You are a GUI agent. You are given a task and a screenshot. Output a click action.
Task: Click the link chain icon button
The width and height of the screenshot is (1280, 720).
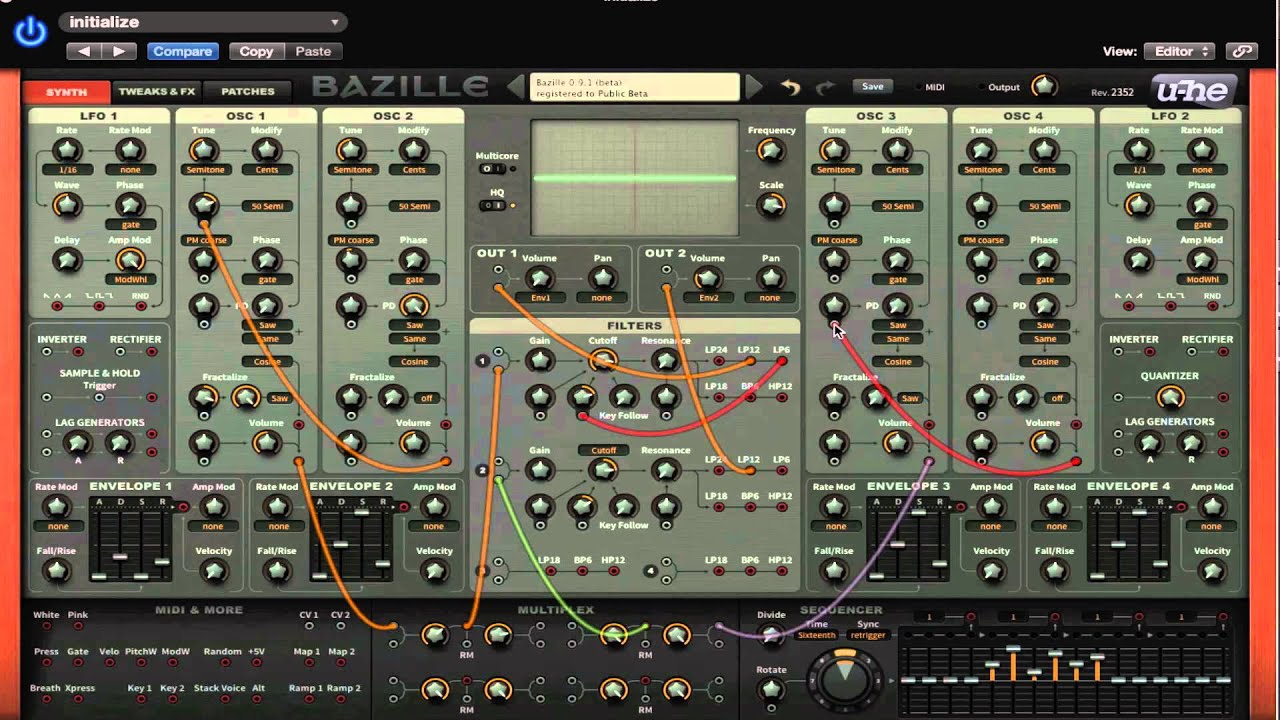[x=1241, y=51]
